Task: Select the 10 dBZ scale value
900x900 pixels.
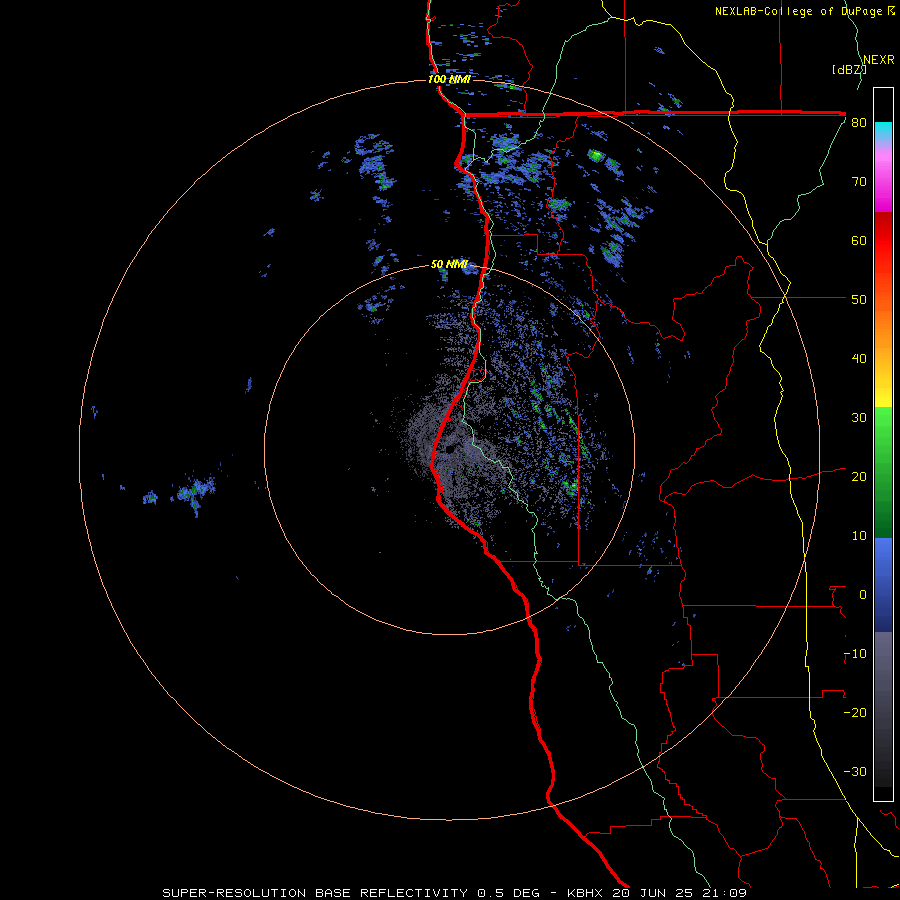Action: (x=859, y=536)
